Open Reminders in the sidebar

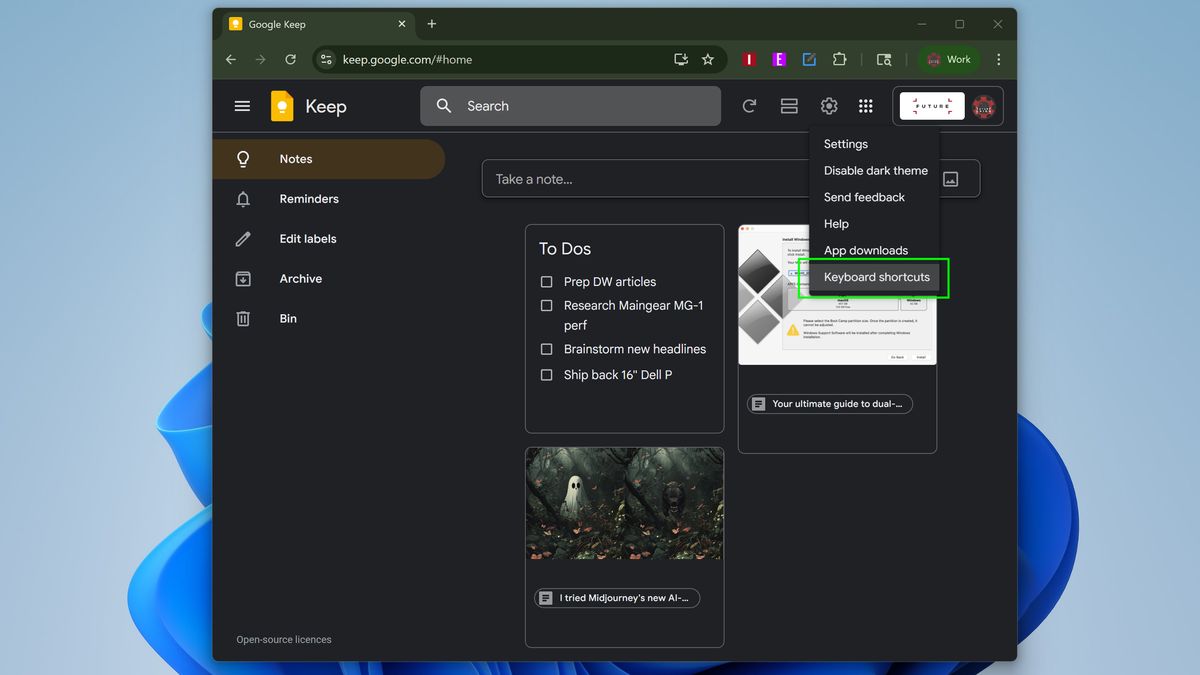309,199
